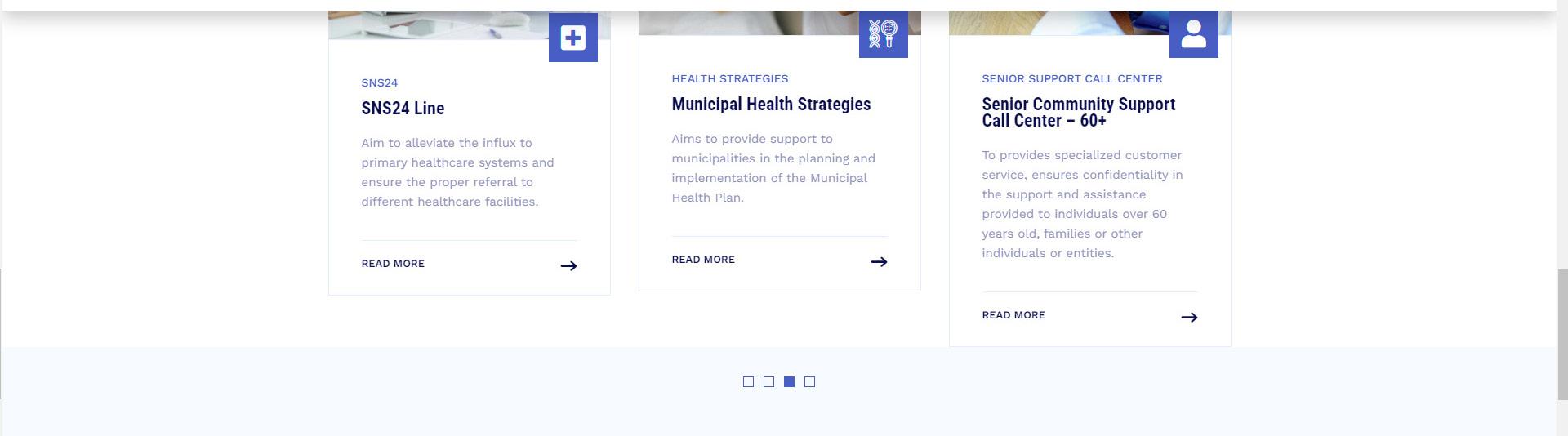
Task: Open Read More under SNS24 Line
Action: (x=393, y=264)
